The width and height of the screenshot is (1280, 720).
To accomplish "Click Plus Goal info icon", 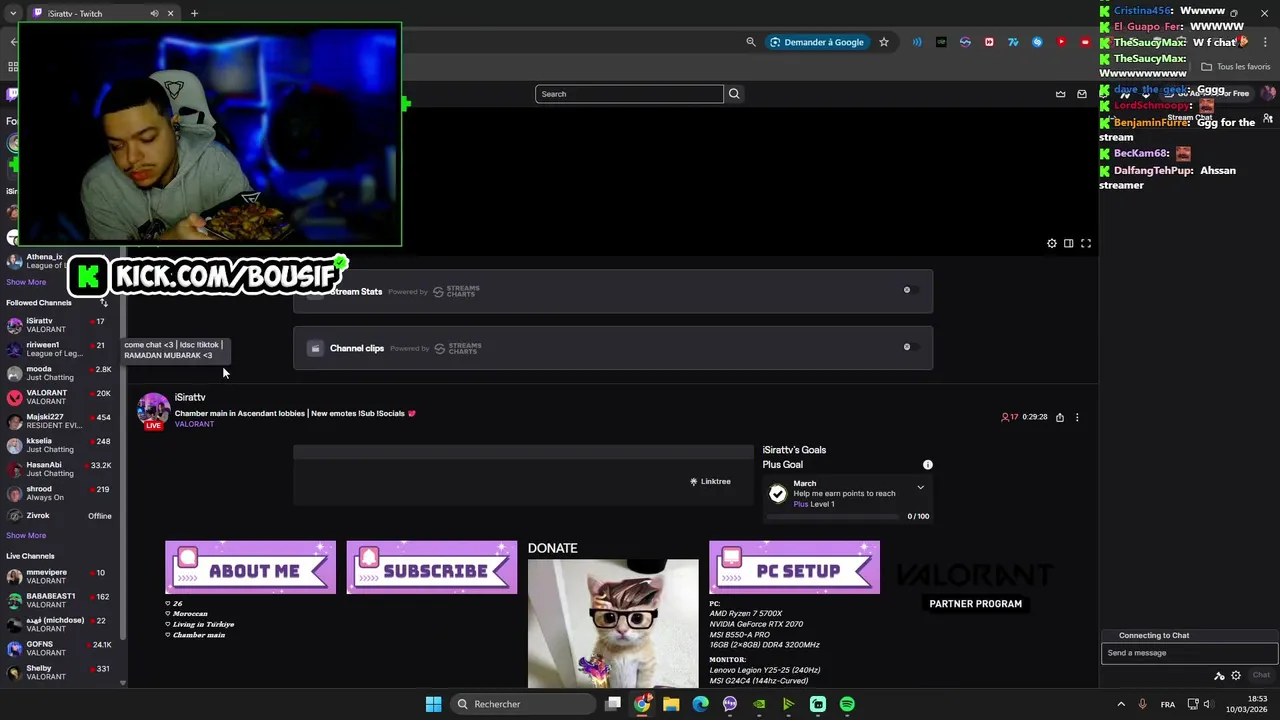I will tap(928, 465).
